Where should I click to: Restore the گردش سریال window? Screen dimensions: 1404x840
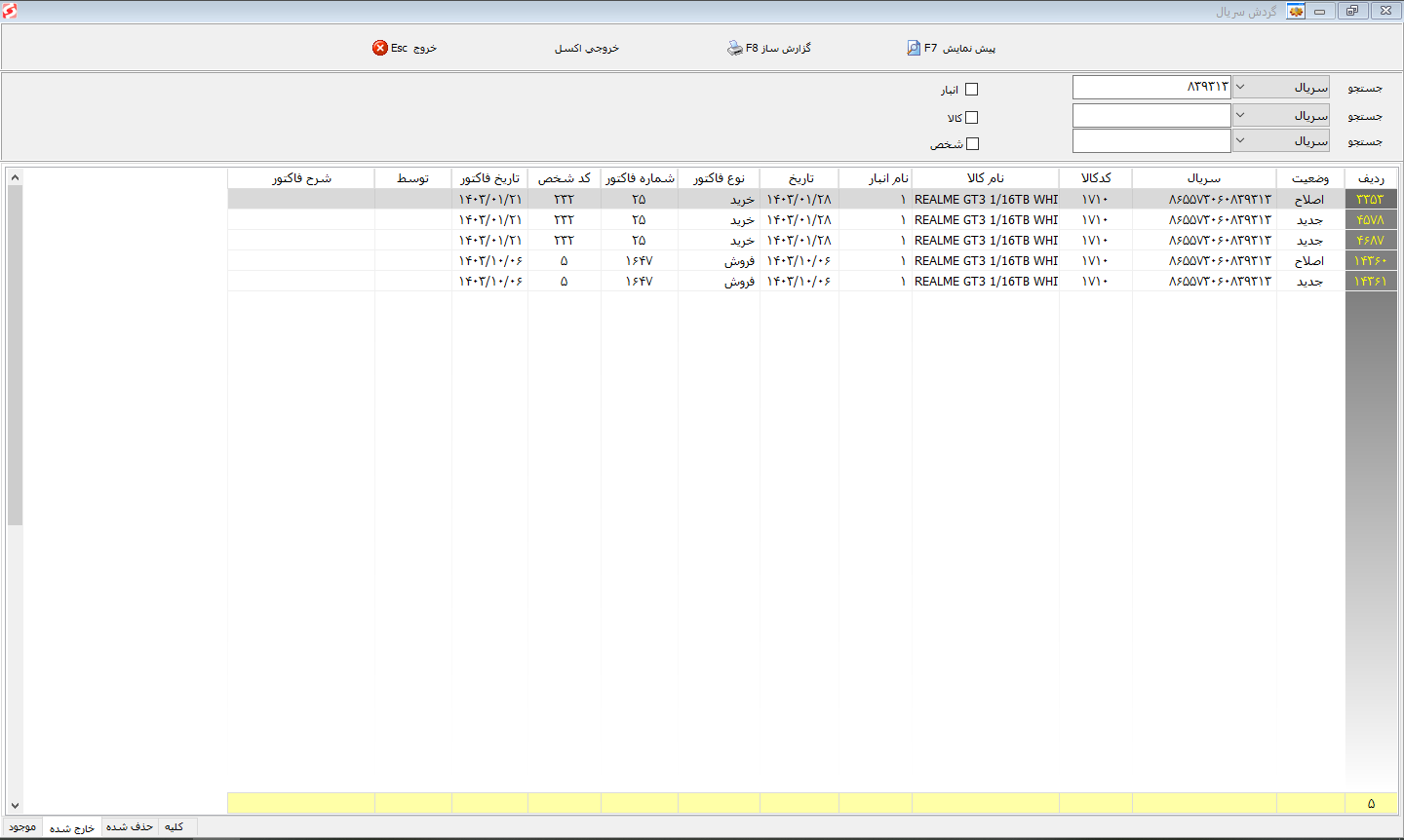point(1352,11)
